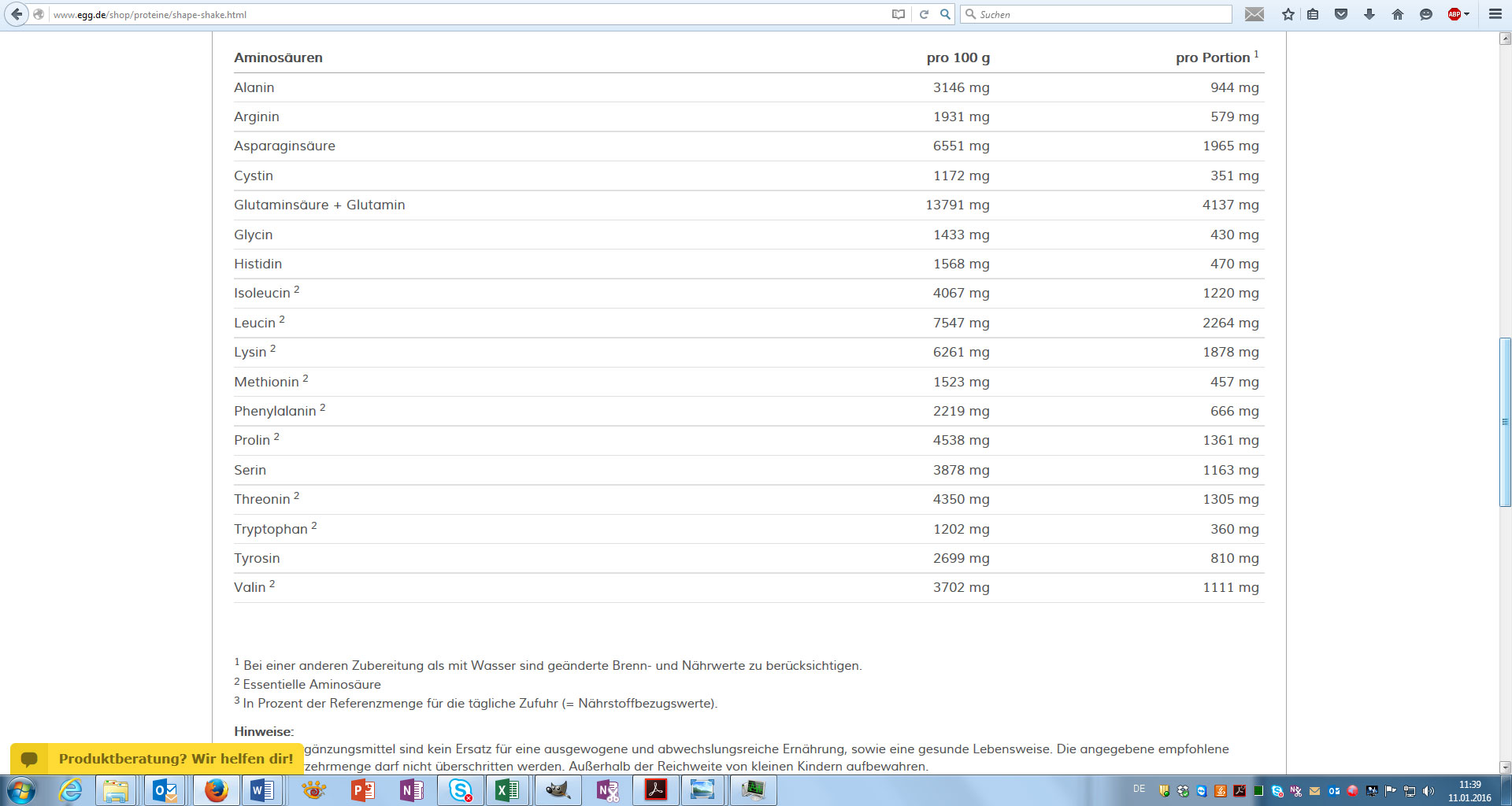Open the Produktberatung help chat button
The height and width of the screenshot is (806, 1512).
(x=157, y=759)
